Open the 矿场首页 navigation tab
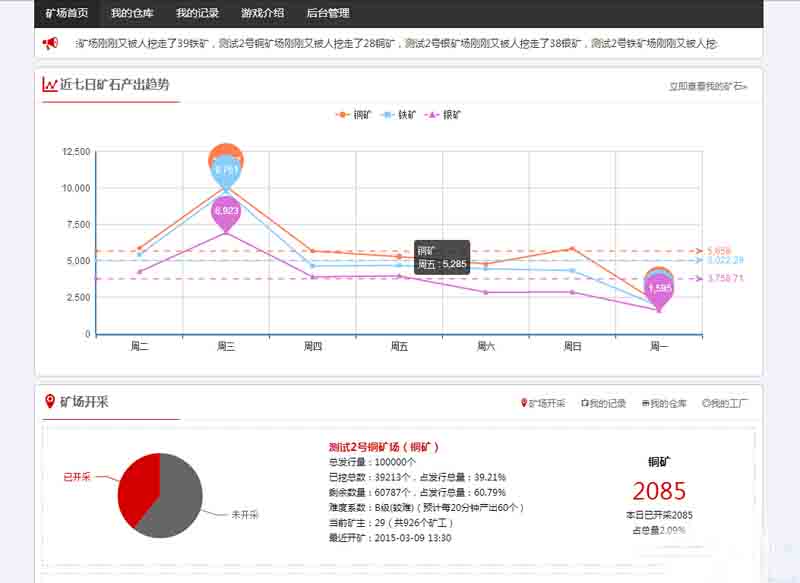800x583 pixels. pyautogui.click(x=67, y=13)
